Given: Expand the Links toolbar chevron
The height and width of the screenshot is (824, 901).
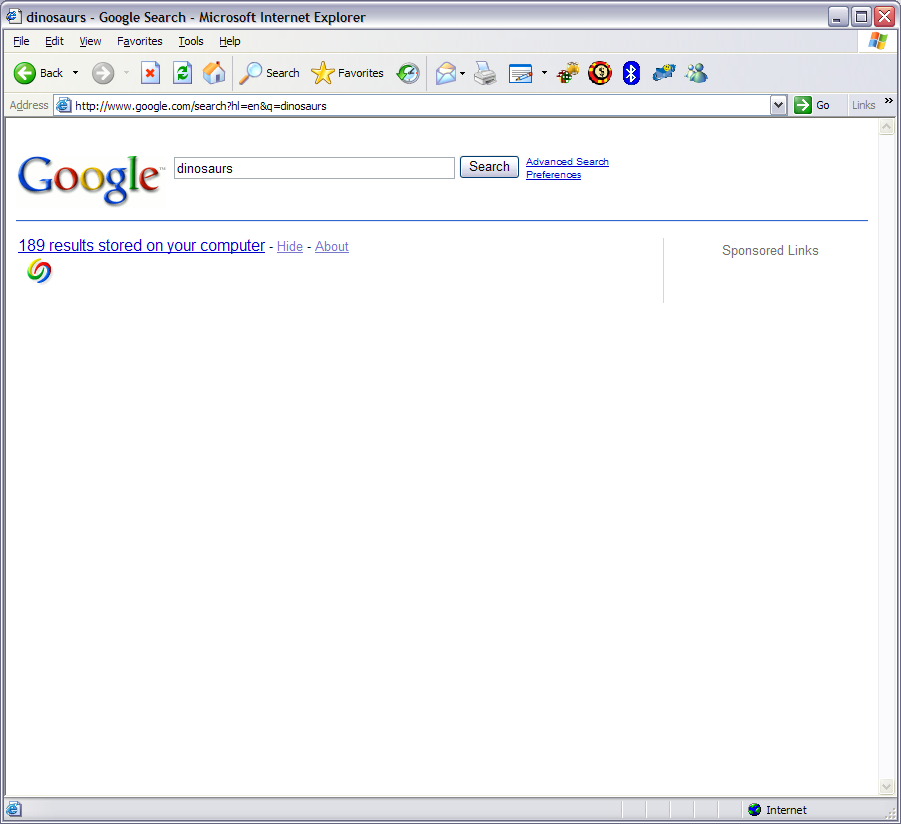Looking at the screenshot, I should click(x=888, y=101).
